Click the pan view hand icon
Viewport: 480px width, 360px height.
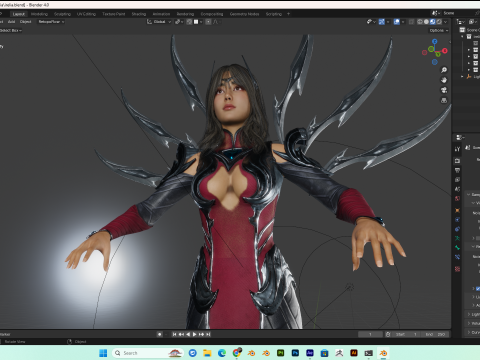(444, 80)
